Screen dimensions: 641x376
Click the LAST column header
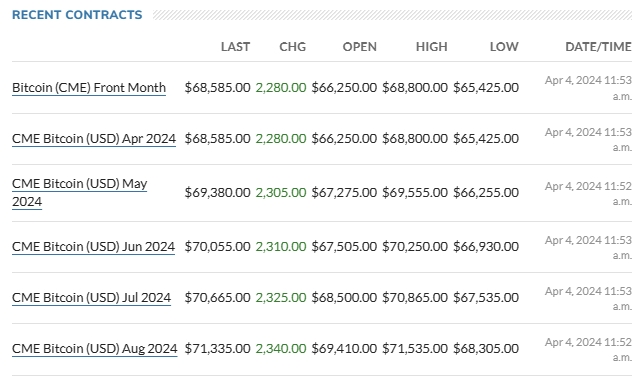[x=235, y=47]
